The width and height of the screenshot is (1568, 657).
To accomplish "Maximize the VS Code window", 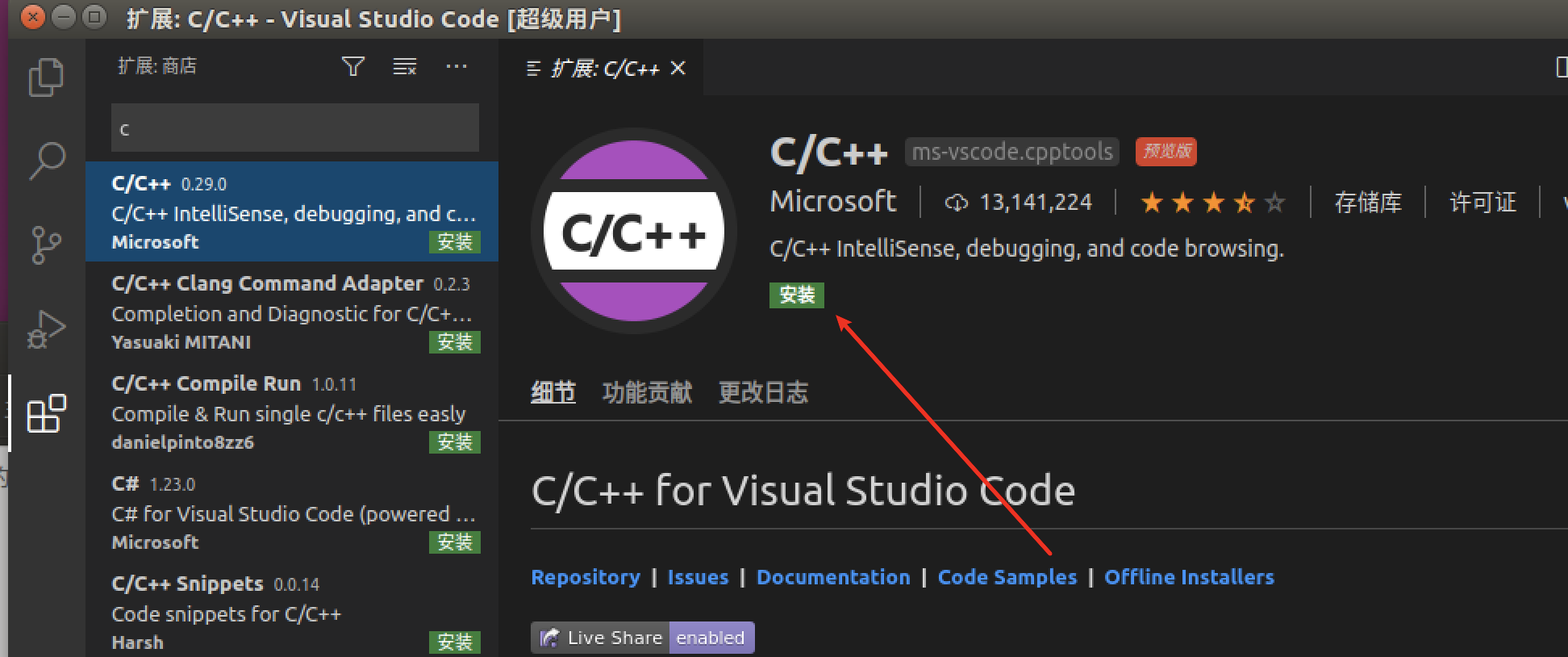I will pyautogui.click(x=94, y=17).
